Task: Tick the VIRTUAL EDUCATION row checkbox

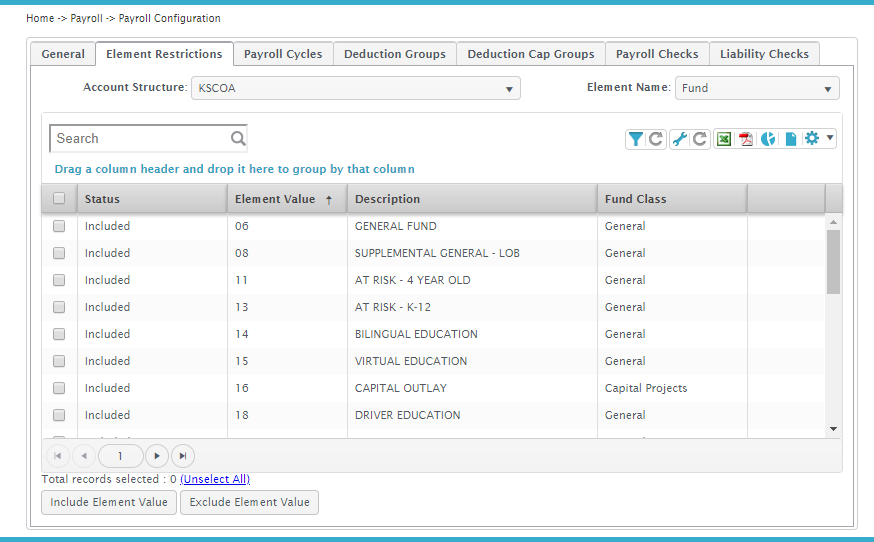Action: tap(59, 361)
